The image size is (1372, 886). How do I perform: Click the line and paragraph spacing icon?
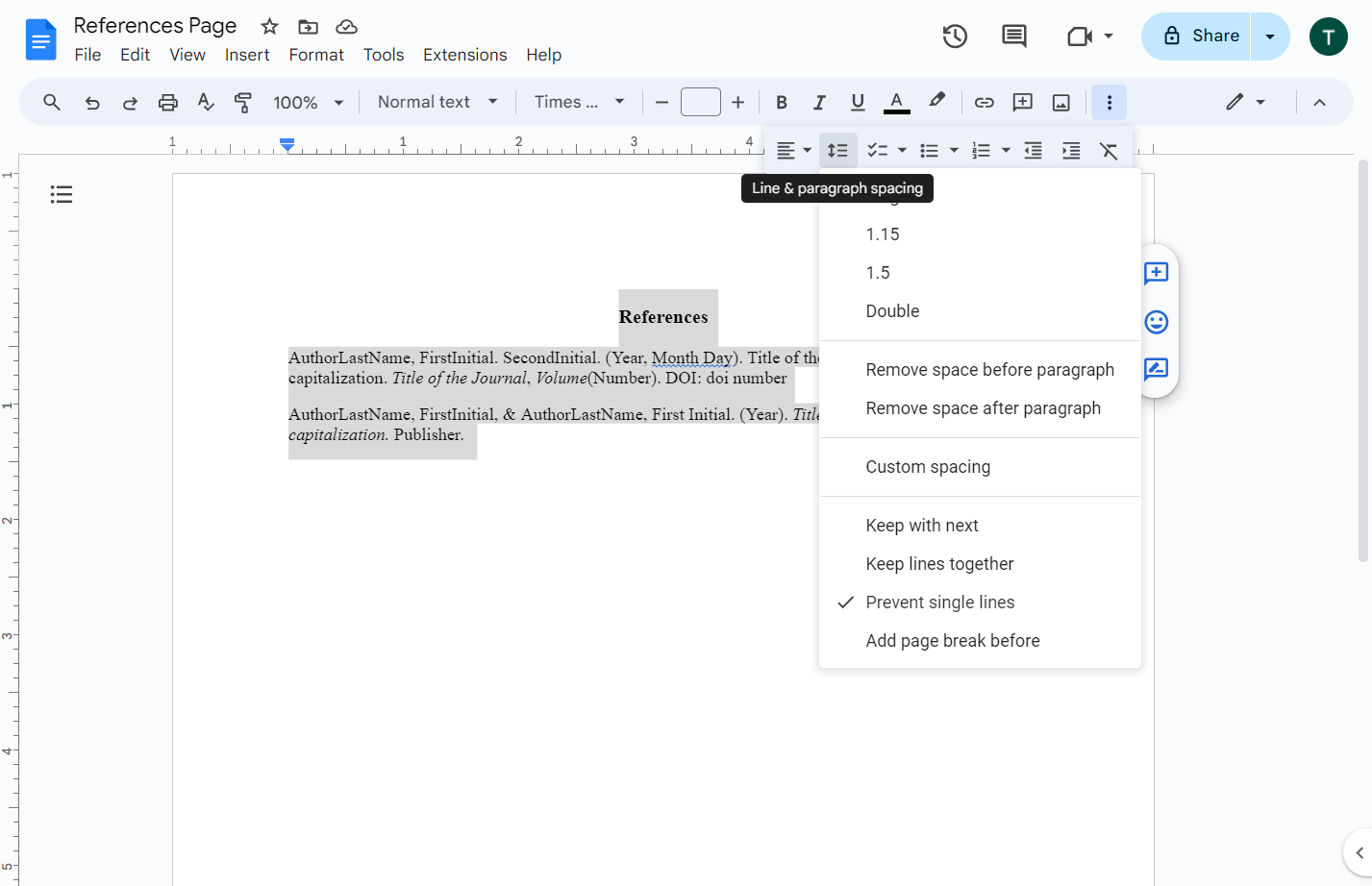(838, 150)
